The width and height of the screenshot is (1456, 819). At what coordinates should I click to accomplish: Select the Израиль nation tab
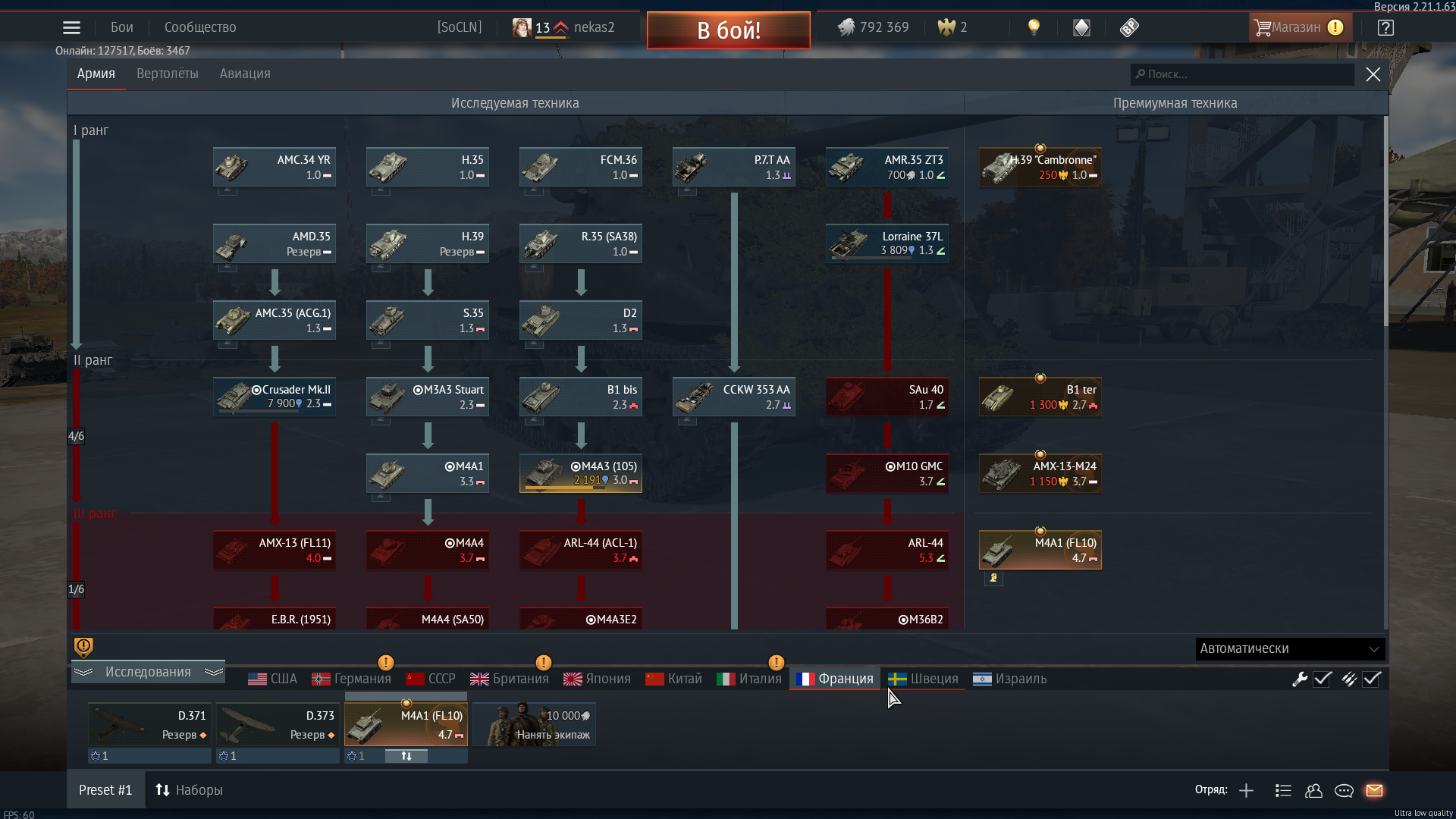pos(1010,679)
